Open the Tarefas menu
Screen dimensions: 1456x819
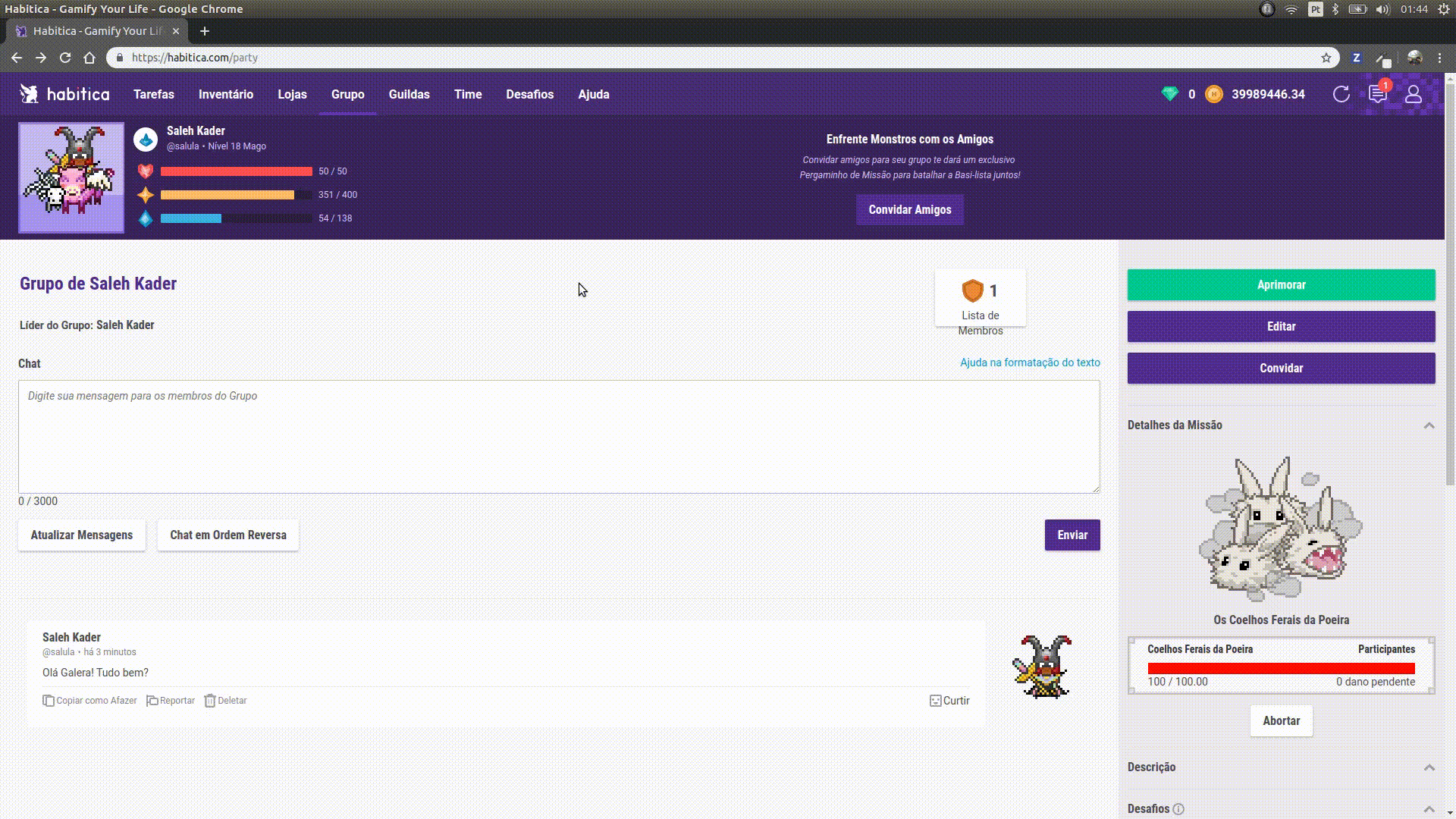pos(154,94)
